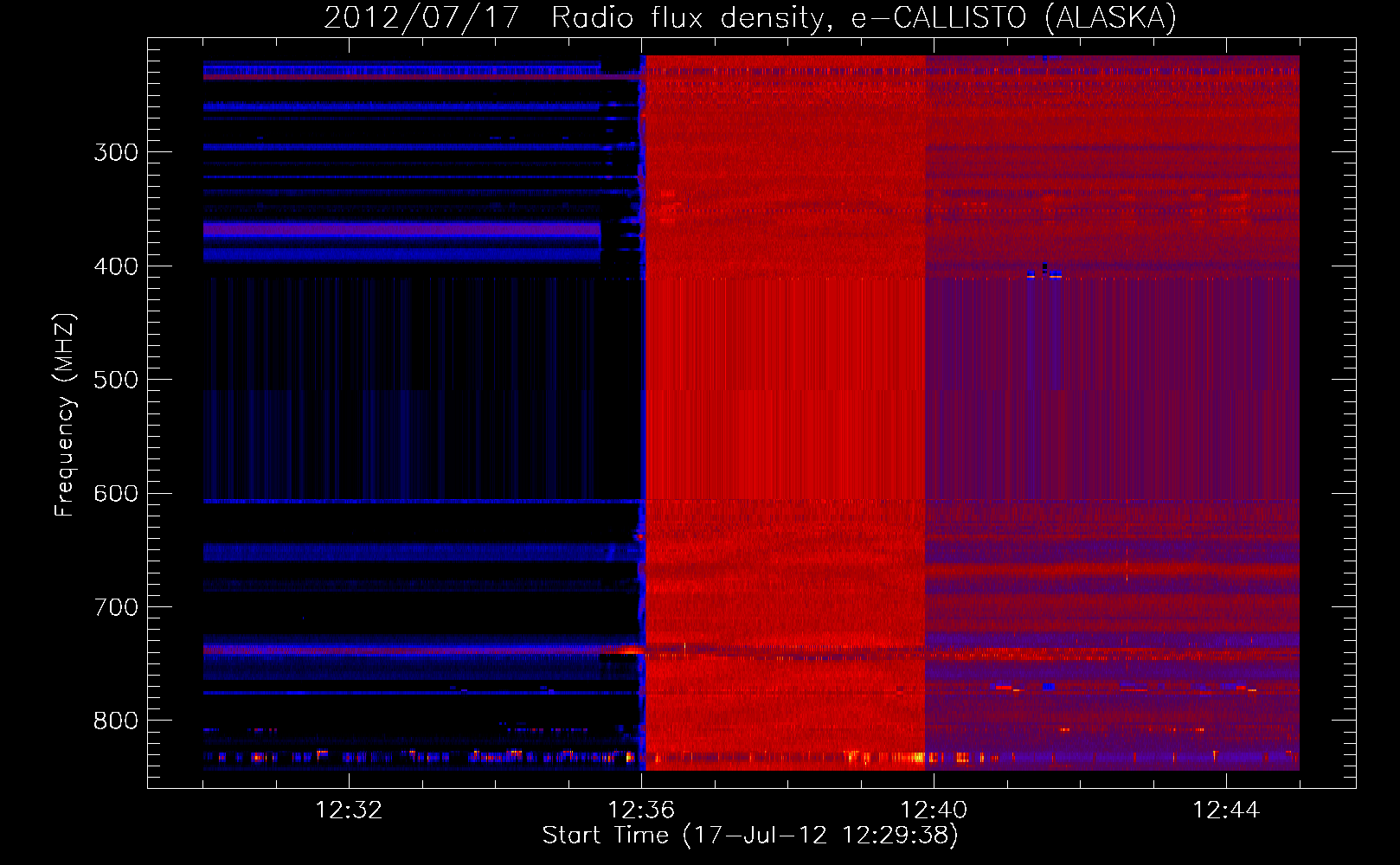This screenshot has height=865, width=1400.
Task: Click the 'Start Time (17-Jul-12 12:29:38)' label
Action: (x=750, y=836)
